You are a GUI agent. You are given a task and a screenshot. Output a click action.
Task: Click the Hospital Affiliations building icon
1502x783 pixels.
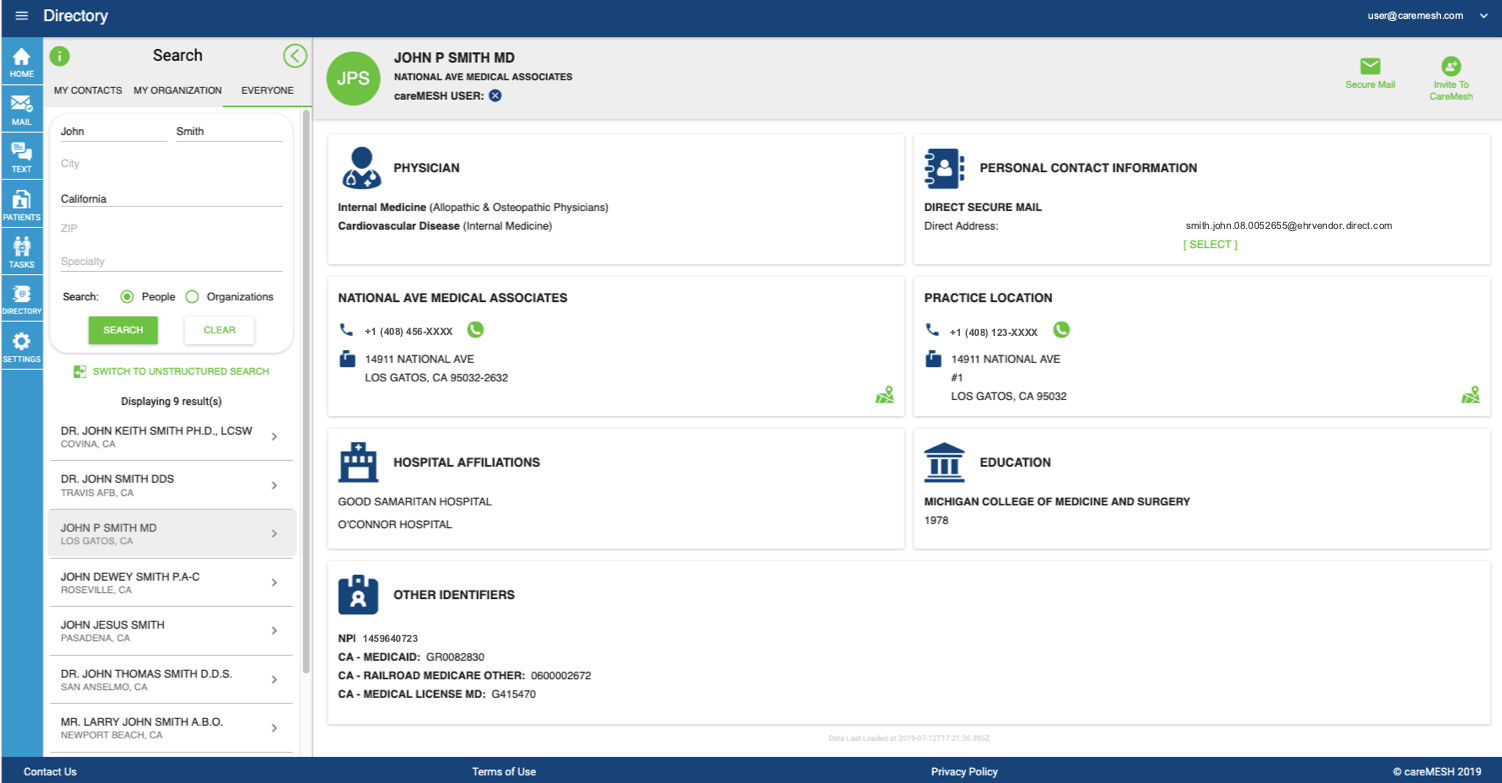(358, 462)
